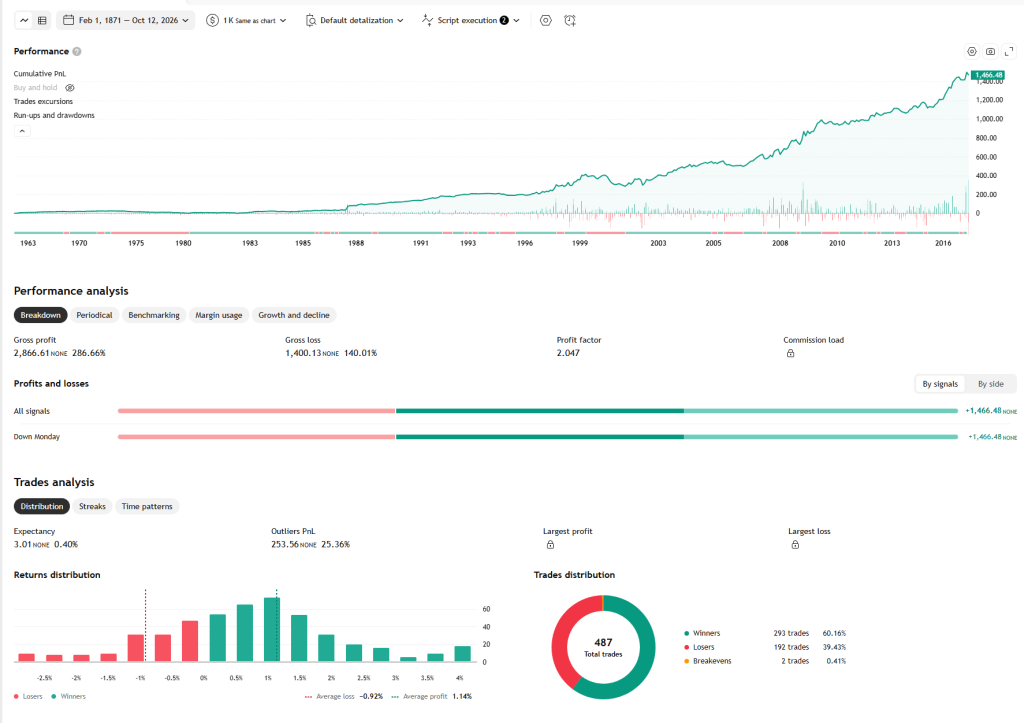Click the lock icon under Commission load
Image resolution: width=1024 pixels, height=723 pixels.
pyautogui.click(x=790, y=353)
